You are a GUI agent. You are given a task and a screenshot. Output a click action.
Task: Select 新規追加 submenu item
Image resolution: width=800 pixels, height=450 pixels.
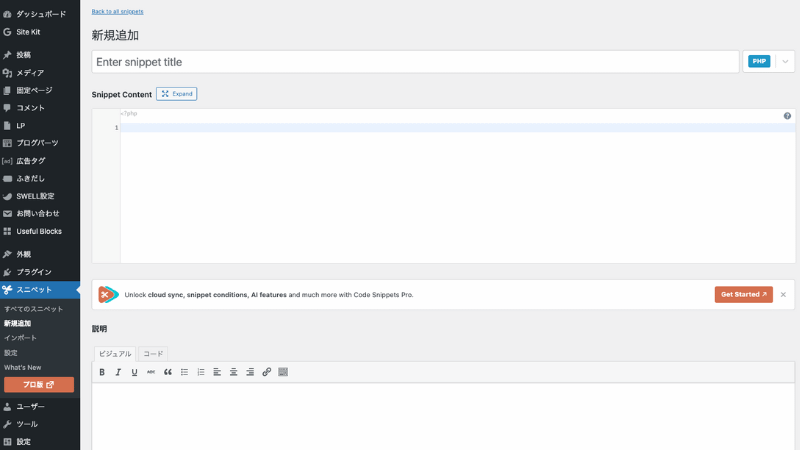point(17,323)
